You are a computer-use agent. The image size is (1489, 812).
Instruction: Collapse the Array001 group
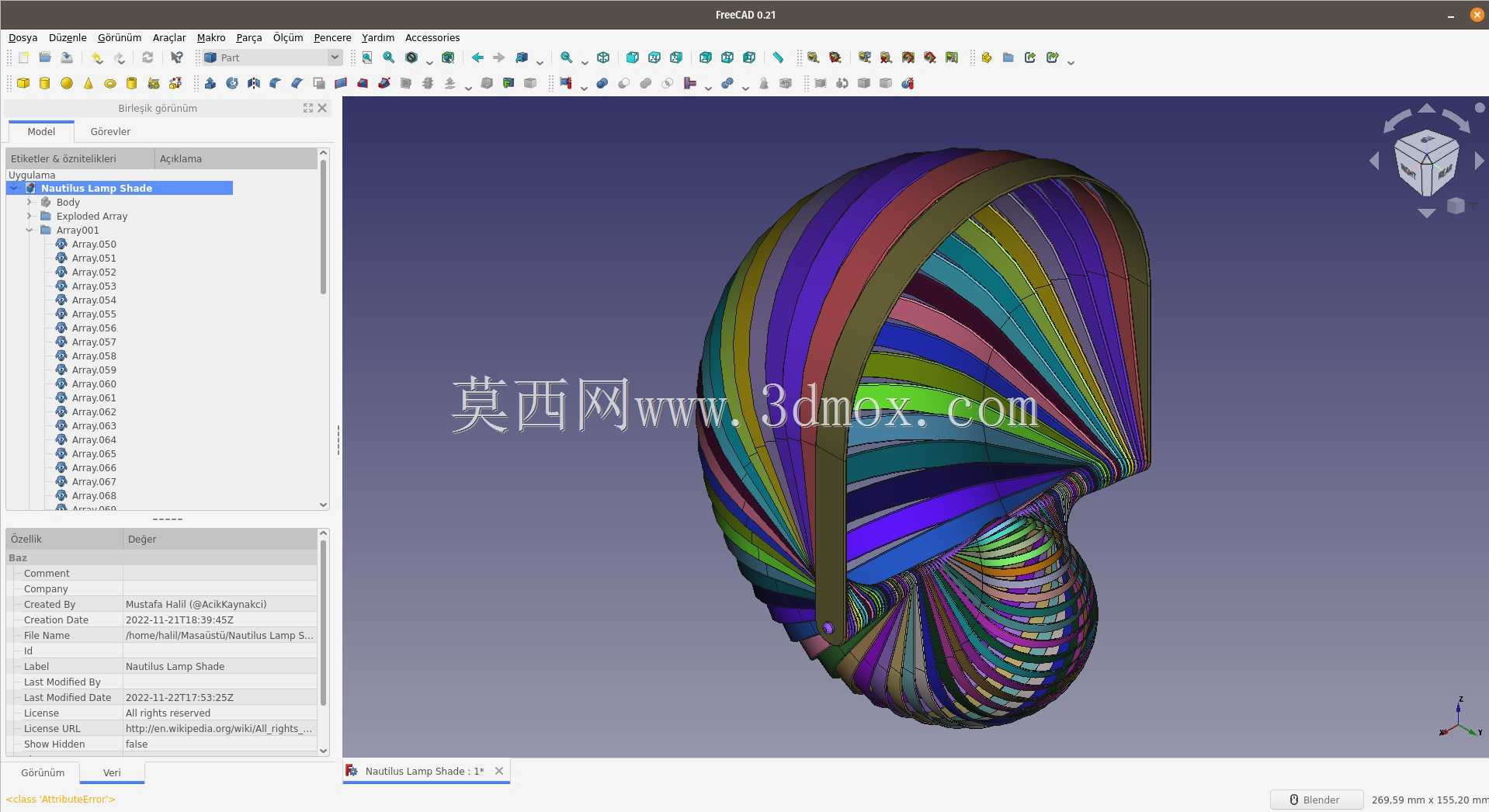pos(30,230)
